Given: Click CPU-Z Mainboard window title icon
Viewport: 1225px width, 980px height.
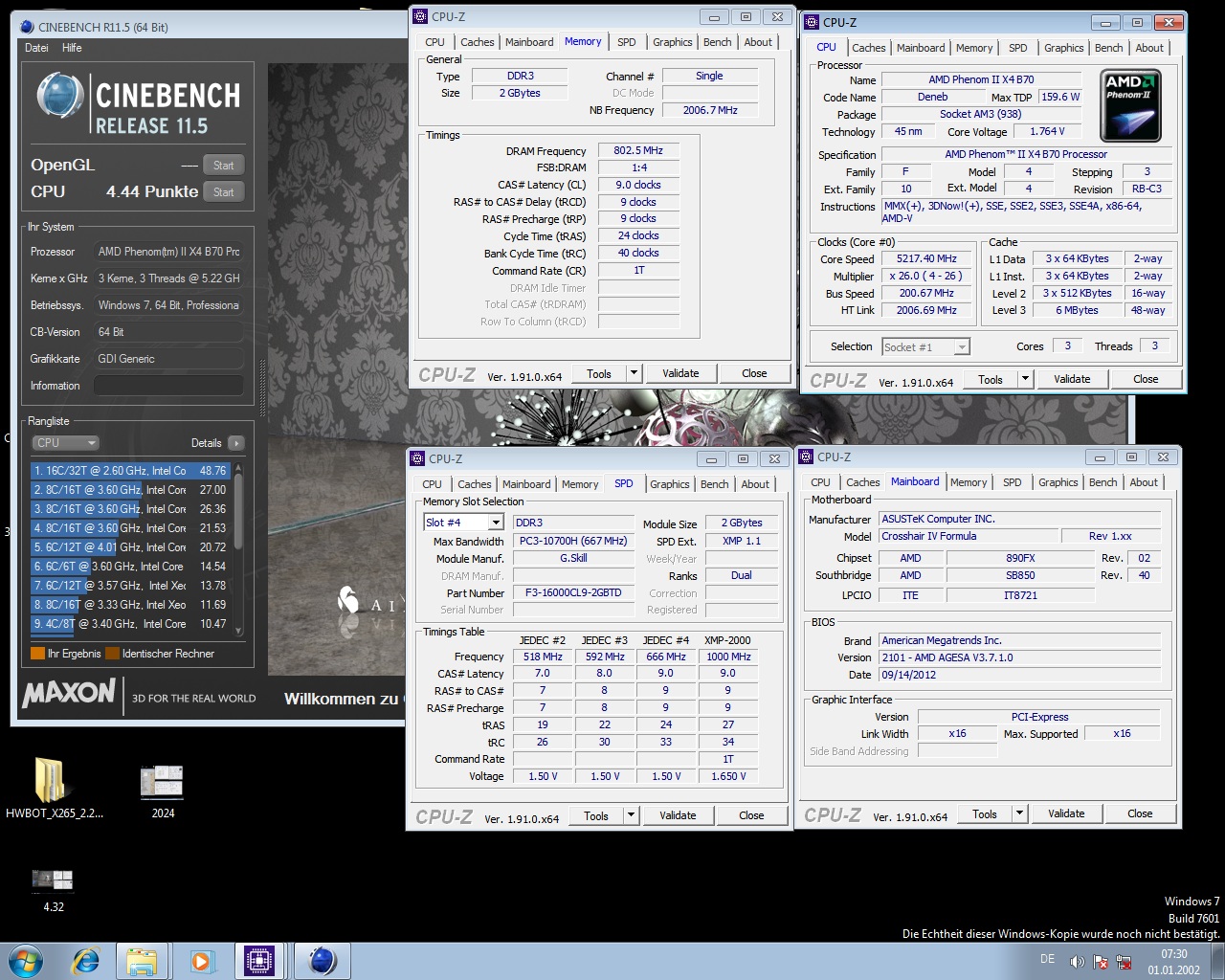Looking at the screenshot, I should tap(806, 457).
